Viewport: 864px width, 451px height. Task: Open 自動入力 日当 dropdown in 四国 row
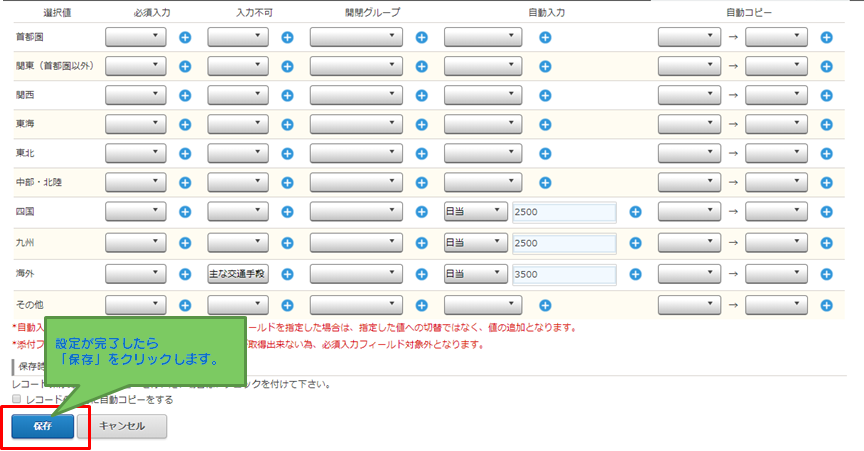coord(476,212)
